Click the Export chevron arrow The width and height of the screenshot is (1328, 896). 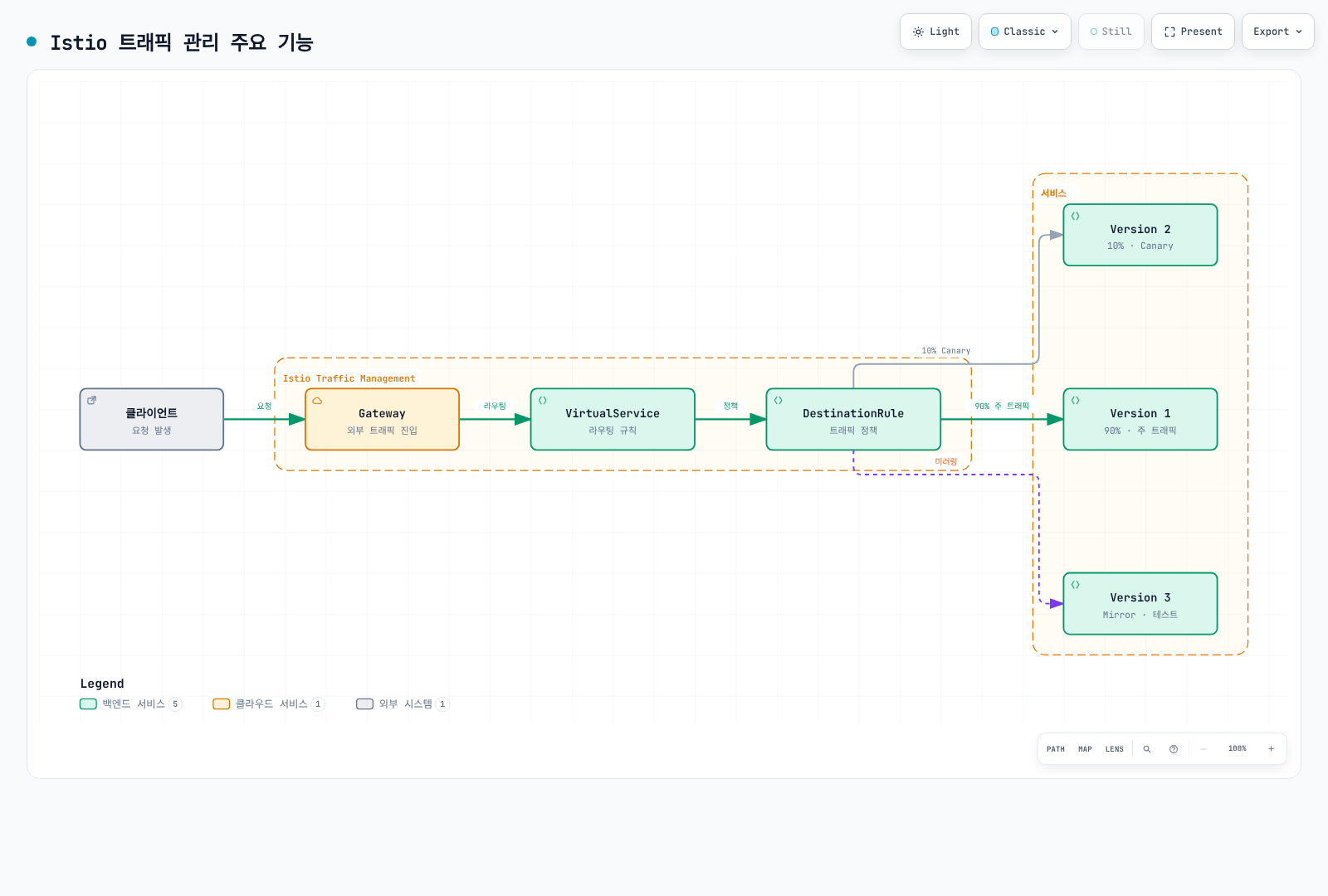click(1299, 32)
